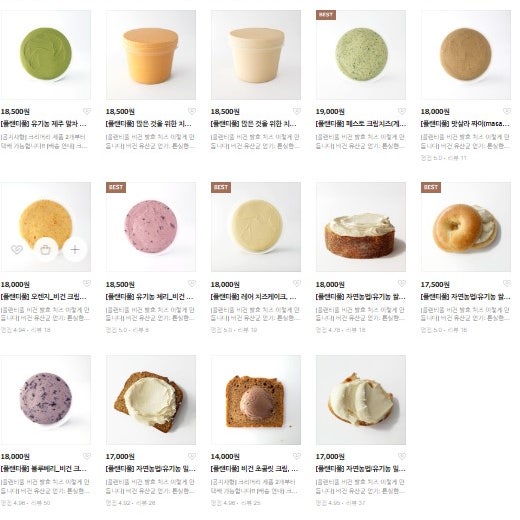Open the 맛살라 짜이 product title link

[x=465, y=124]
